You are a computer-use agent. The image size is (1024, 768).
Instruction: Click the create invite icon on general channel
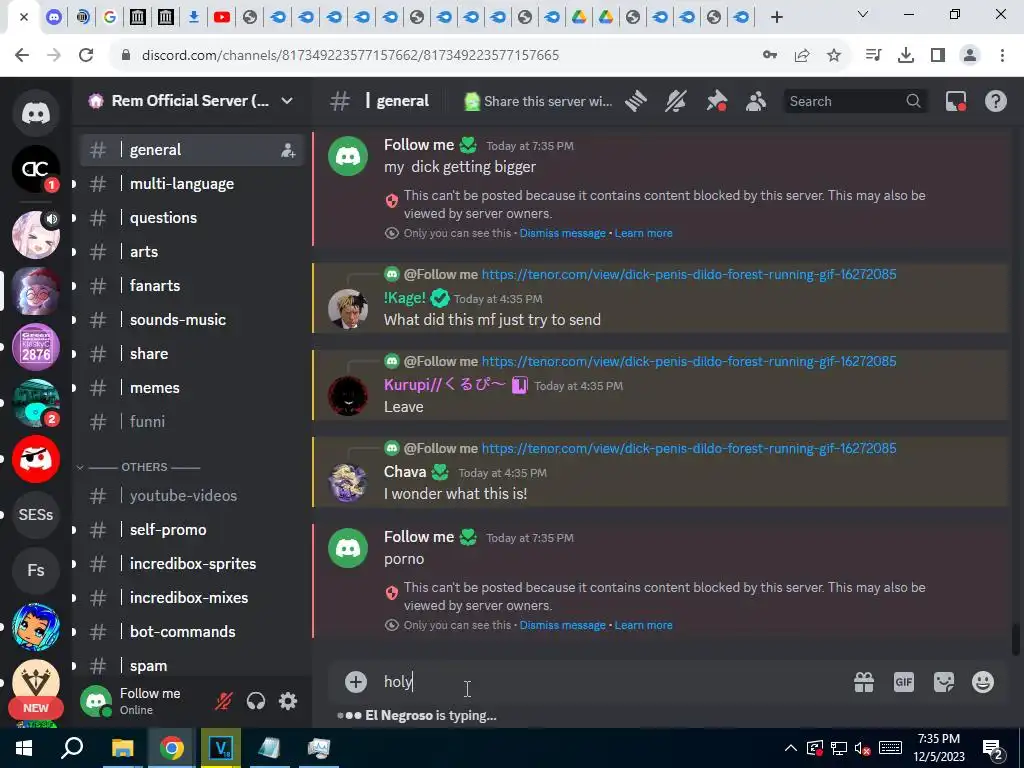288,150
